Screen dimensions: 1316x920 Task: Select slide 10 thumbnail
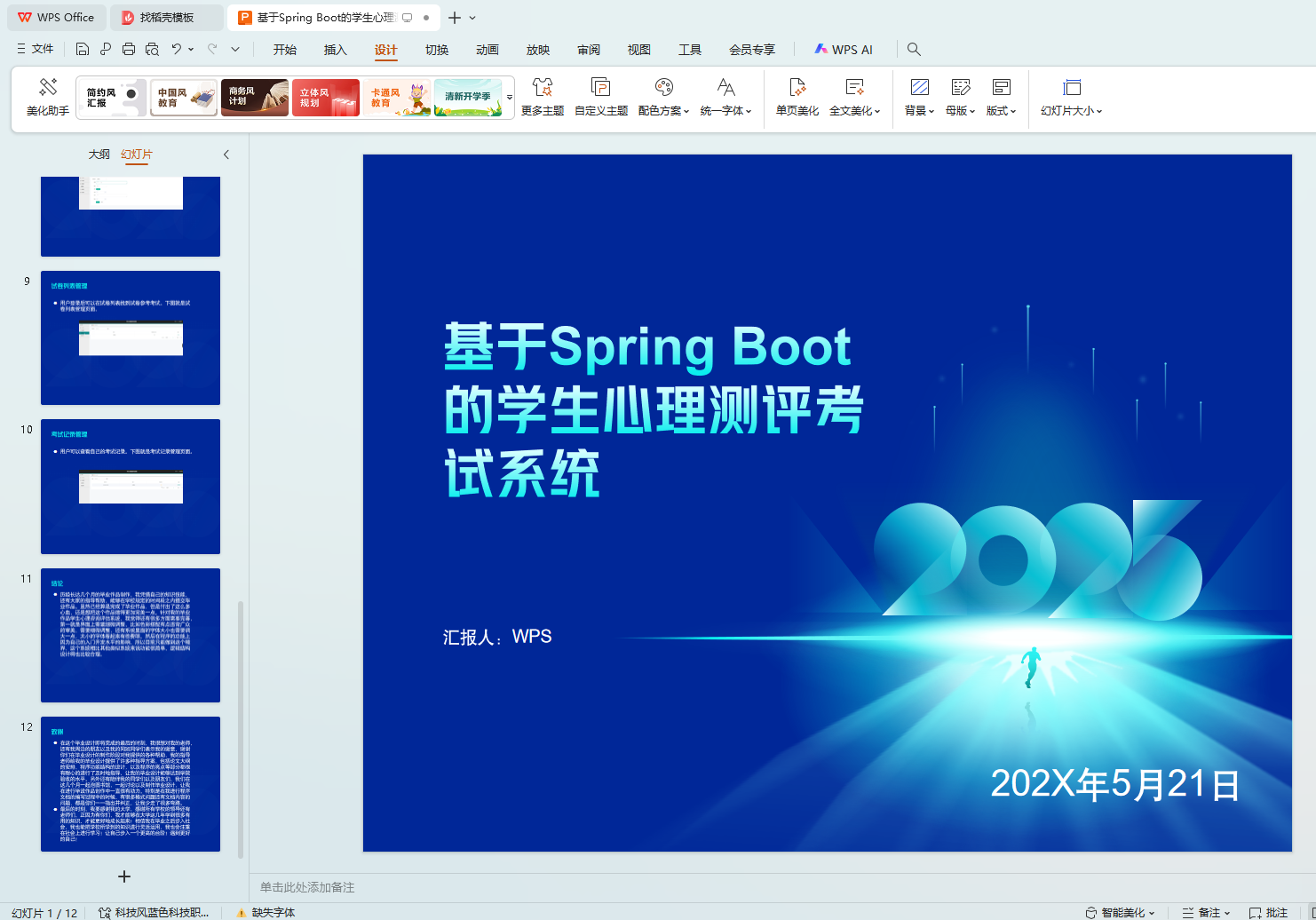click(x=131, y=487)
